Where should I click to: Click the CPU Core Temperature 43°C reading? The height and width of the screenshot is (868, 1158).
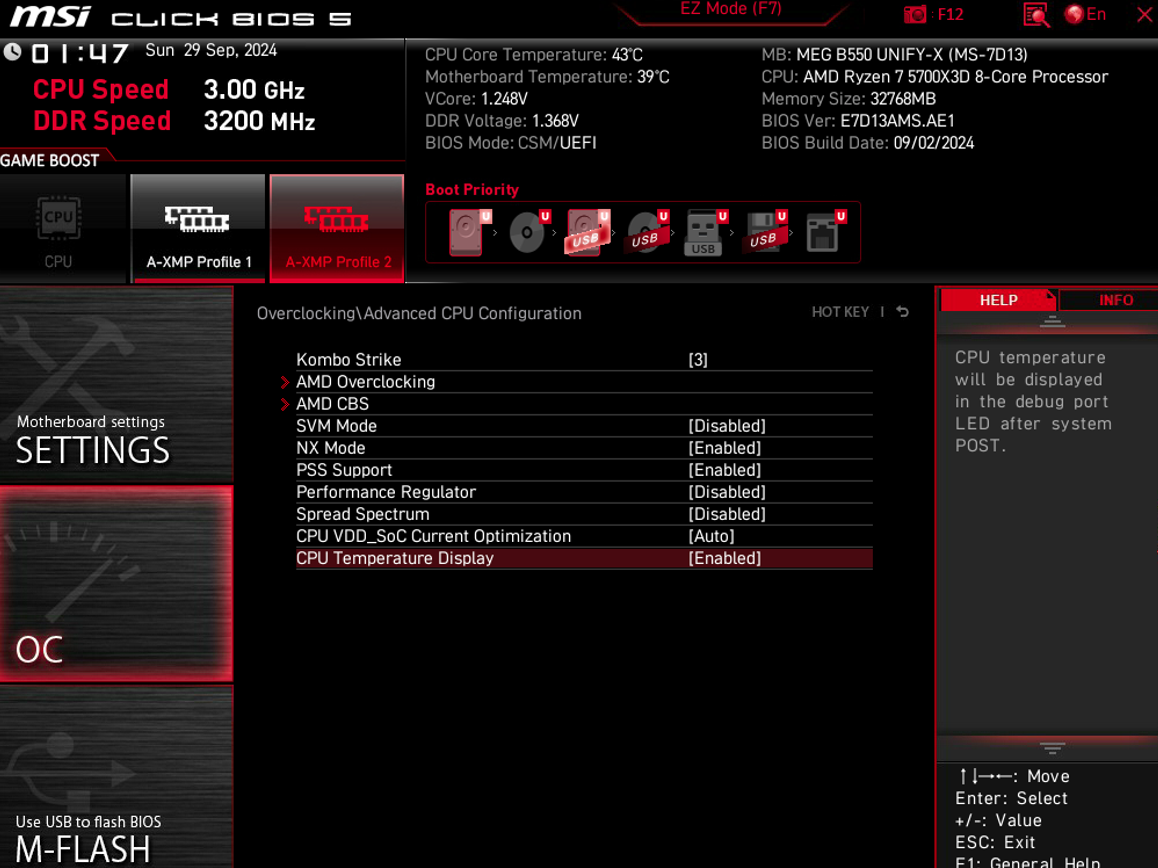[x=534, y=55]
